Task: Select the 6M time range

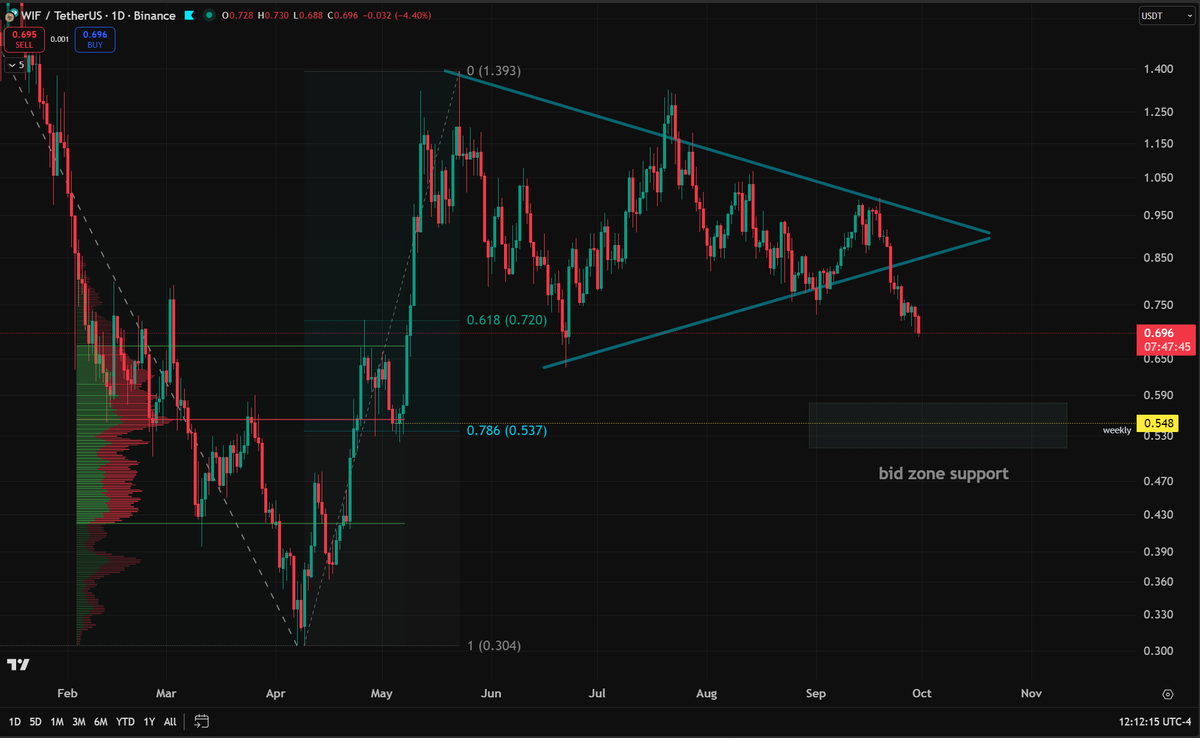Action: (100, 720)
